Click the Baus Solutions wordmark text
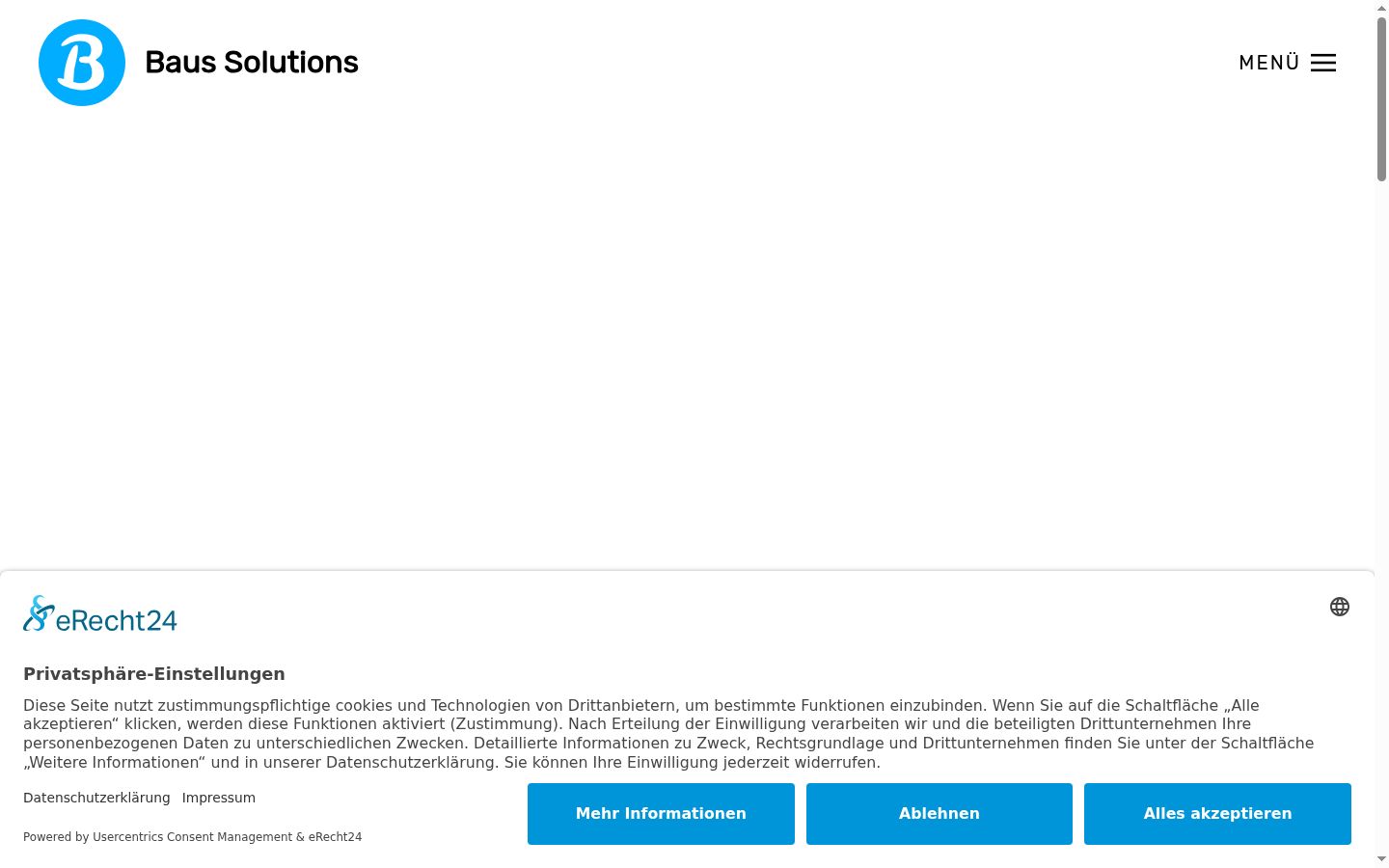 click(x=252, y=63)
